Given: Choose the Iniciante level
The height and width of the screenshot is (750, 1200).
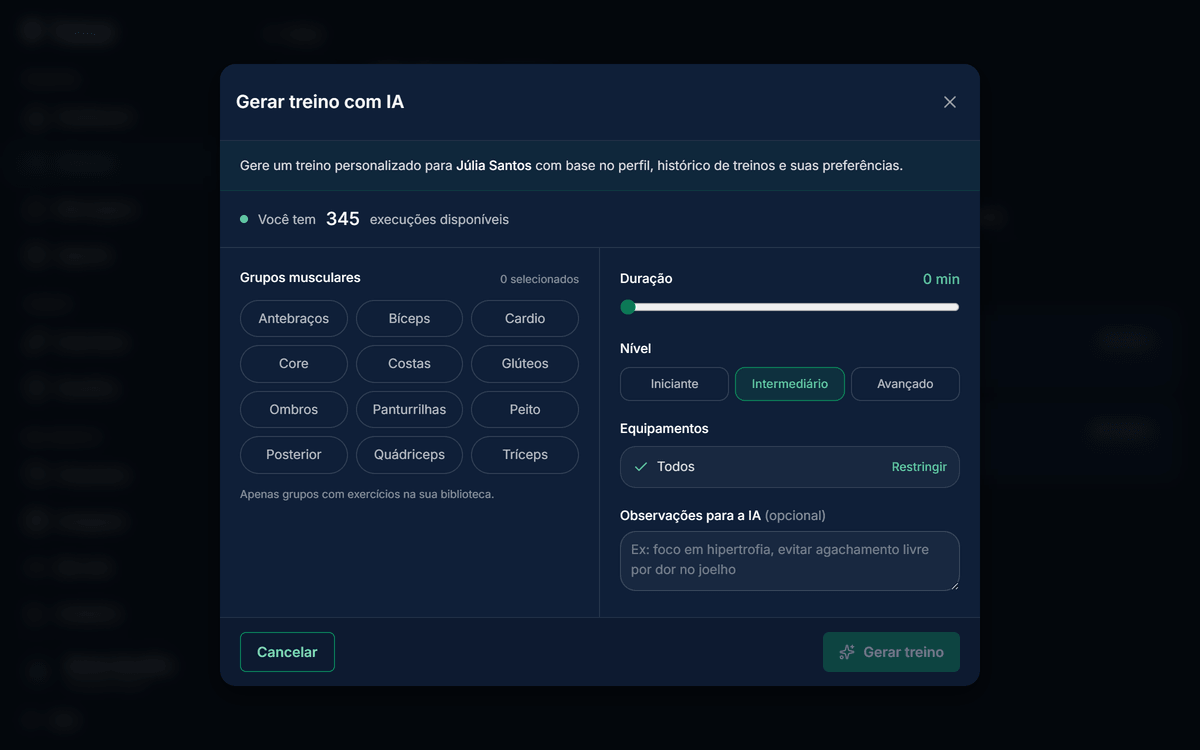Looking at the screenshot, I should (675, 384).
